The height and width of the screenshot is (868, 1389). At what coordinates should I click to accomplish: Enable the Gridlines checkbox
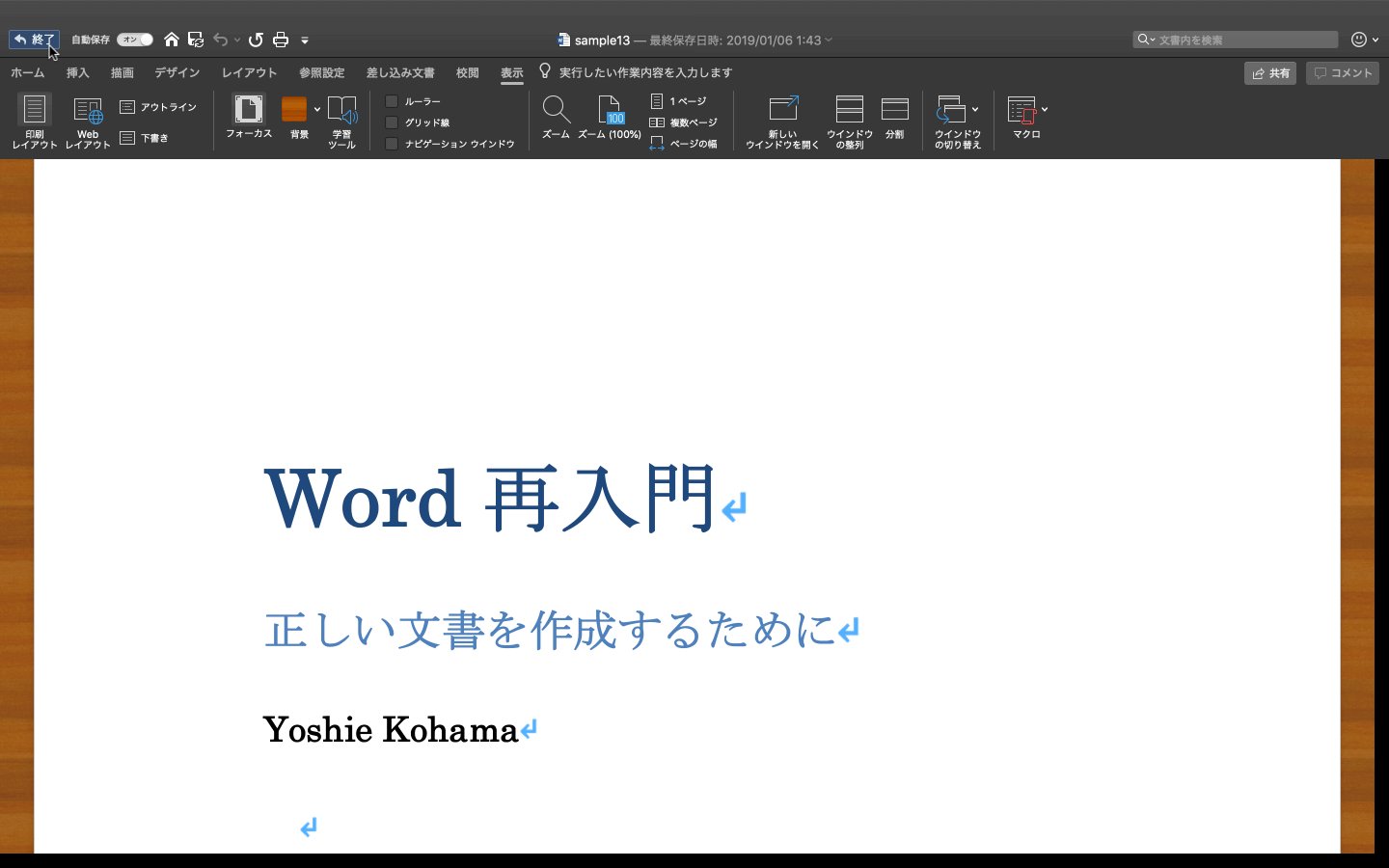coord(392,122)
